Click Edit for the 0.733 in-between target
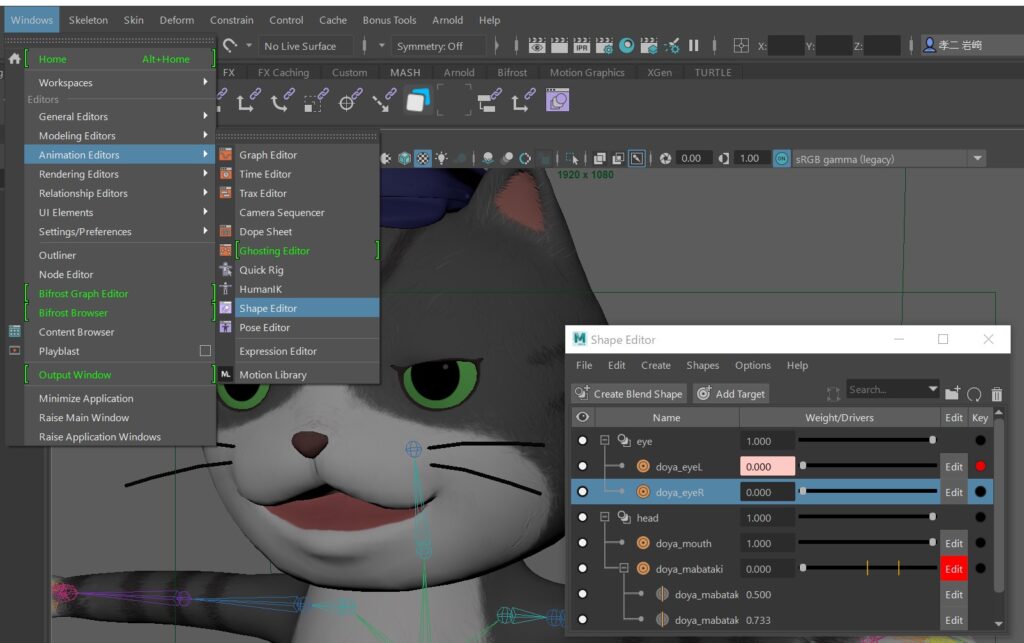The width and height of the screenshot is (1024, 643). (x=953, y=620)
